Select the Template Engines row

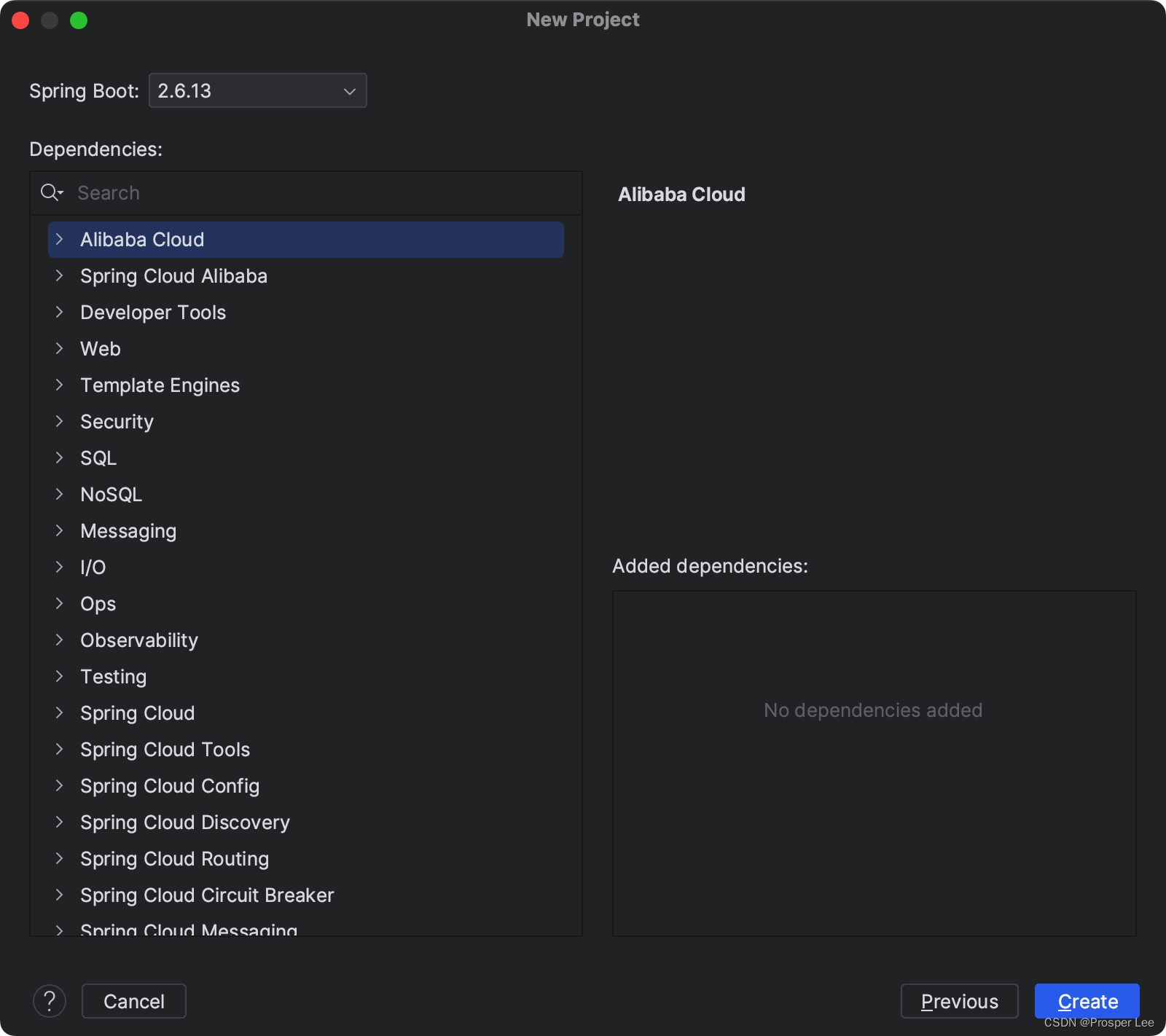pos(306,385)
